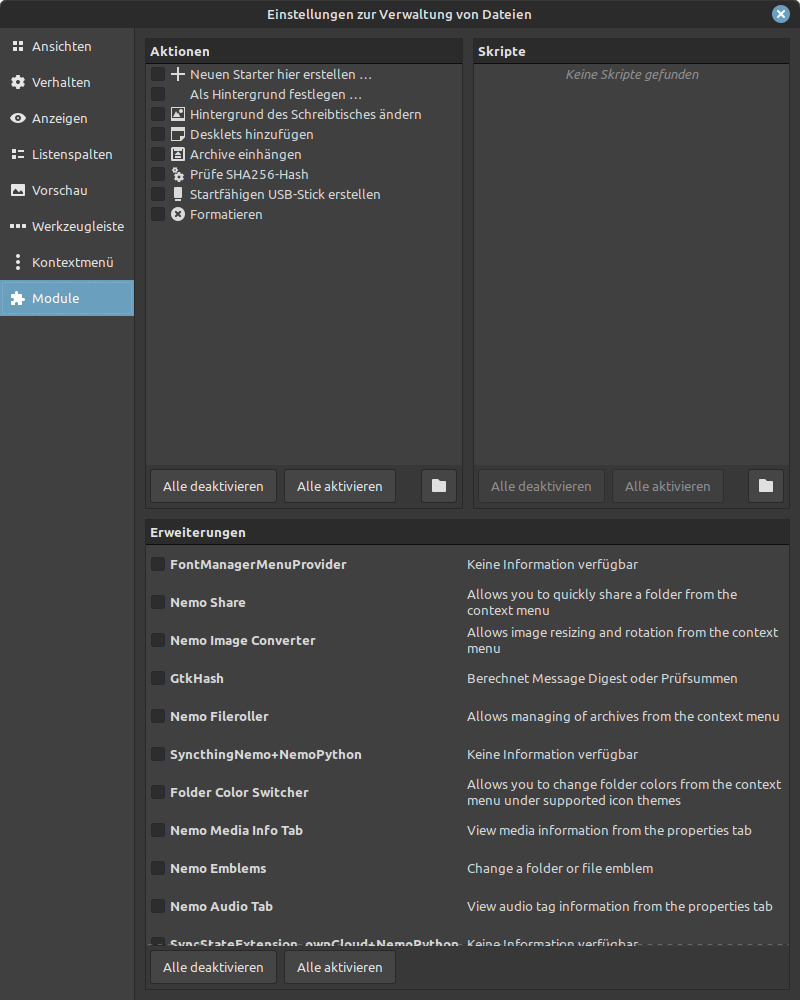Click the Kontextmenü vertical dots icon
Viewport: 800px width, 1000px height.
click(18, 262)
